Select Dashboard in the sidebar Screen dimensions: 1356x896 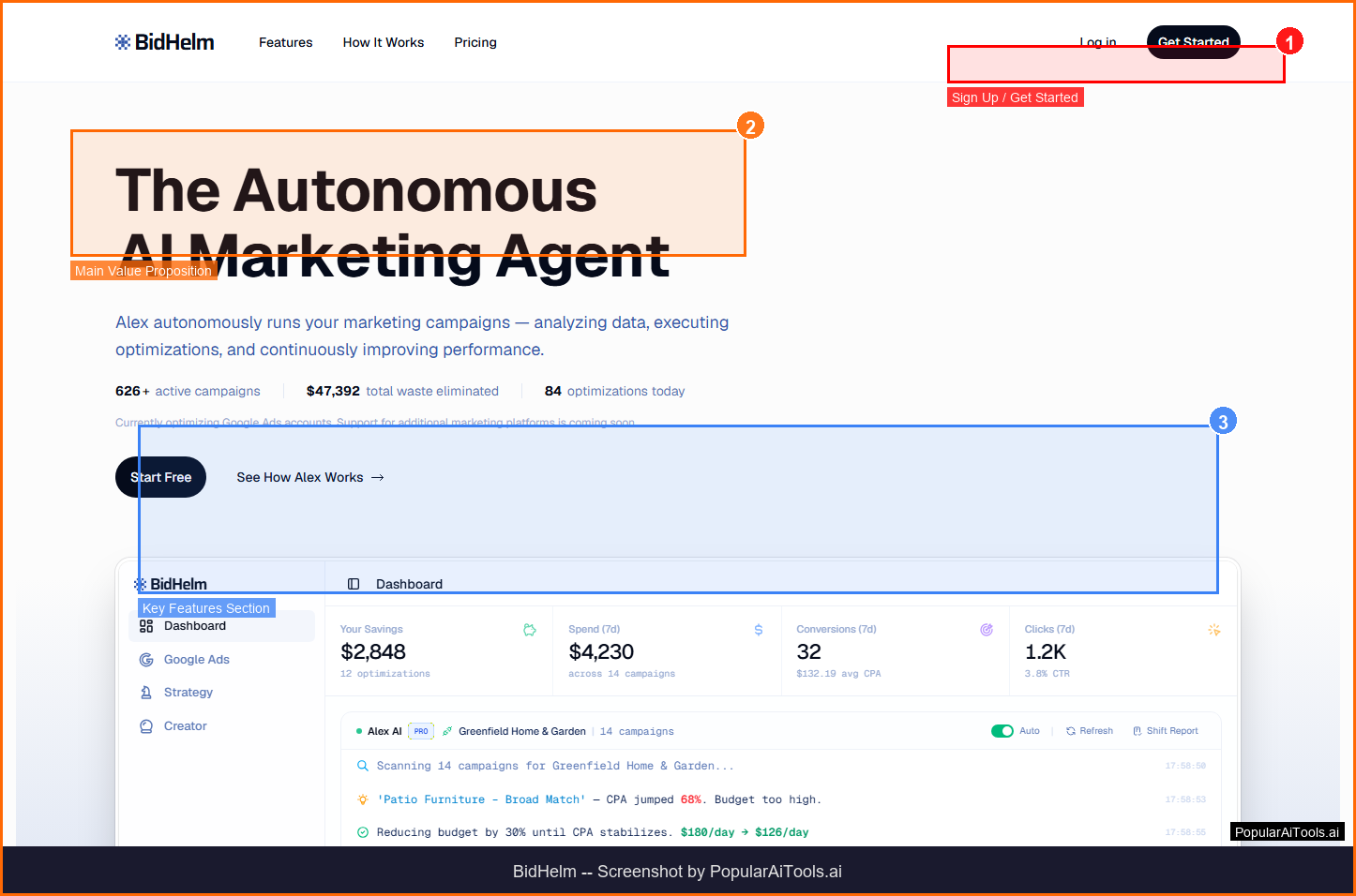(x=194, y=626)
